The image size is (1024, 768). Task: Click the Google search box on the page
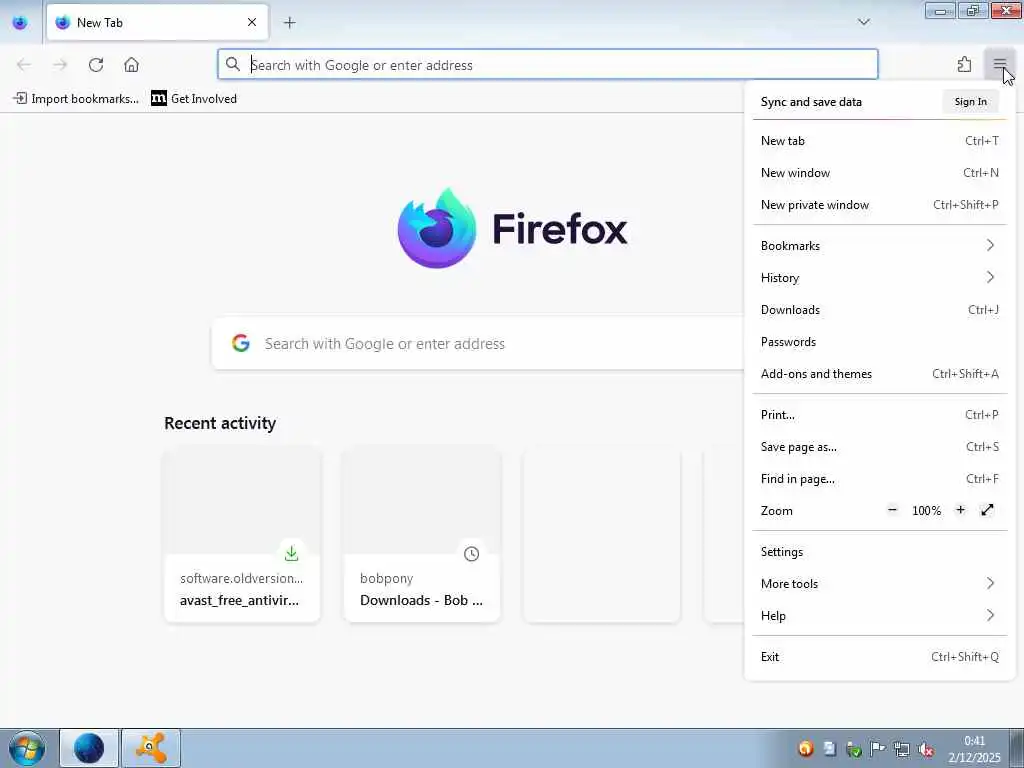coord(478,344)
